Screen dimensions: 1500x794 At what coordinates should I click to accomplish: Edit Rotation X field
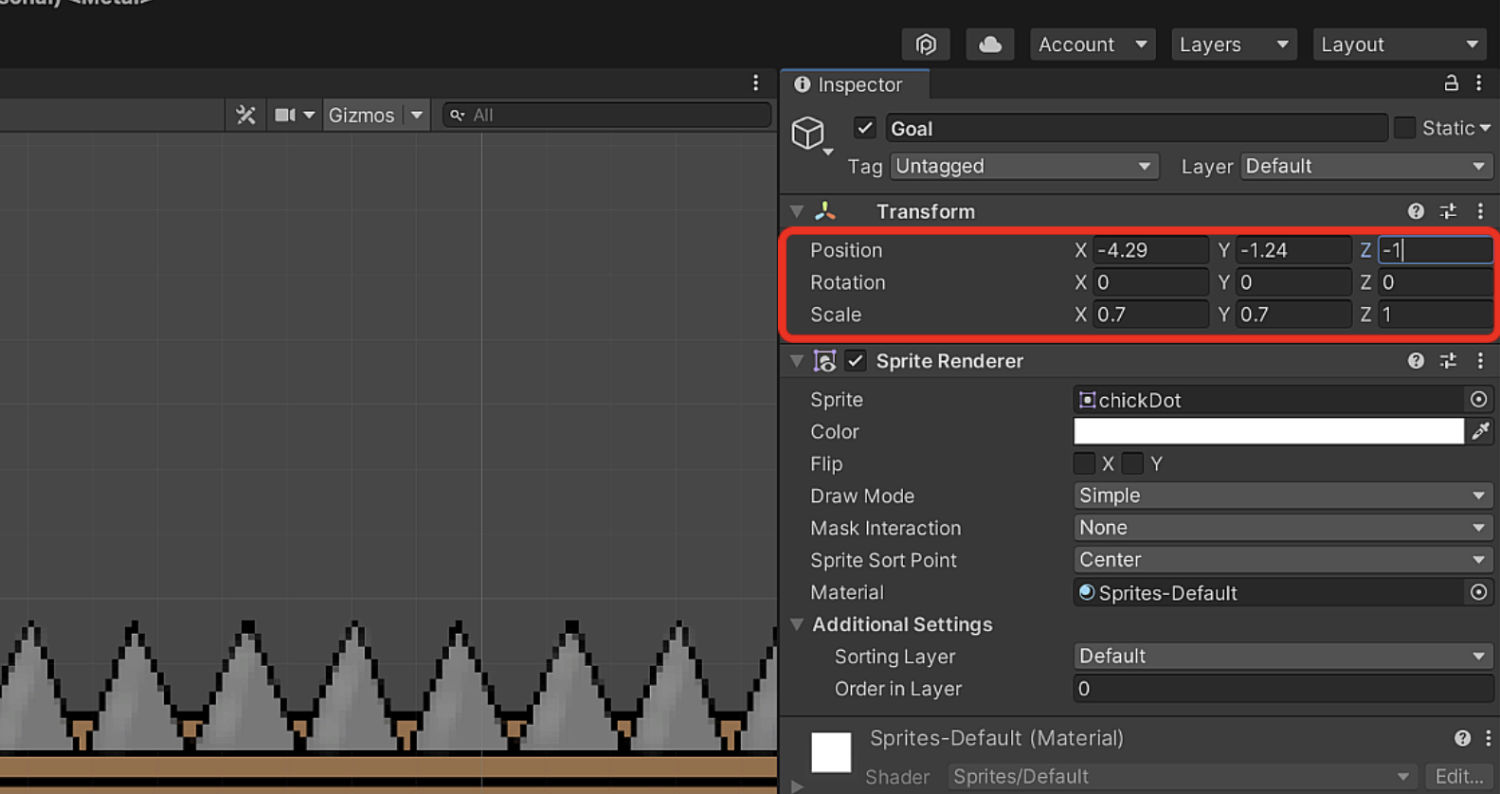1150,282
